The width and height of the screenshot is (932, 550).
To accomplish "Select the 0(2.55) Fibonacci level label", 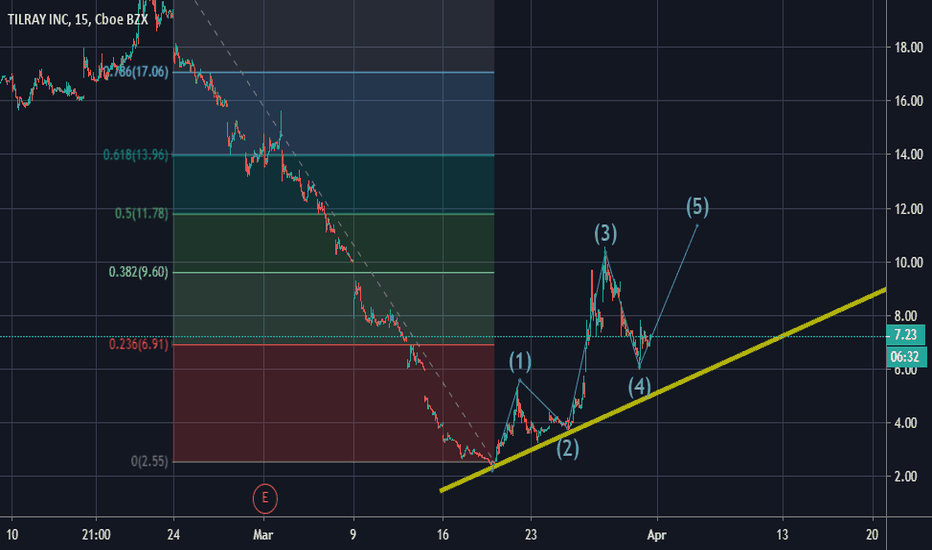I will (149, 461).
